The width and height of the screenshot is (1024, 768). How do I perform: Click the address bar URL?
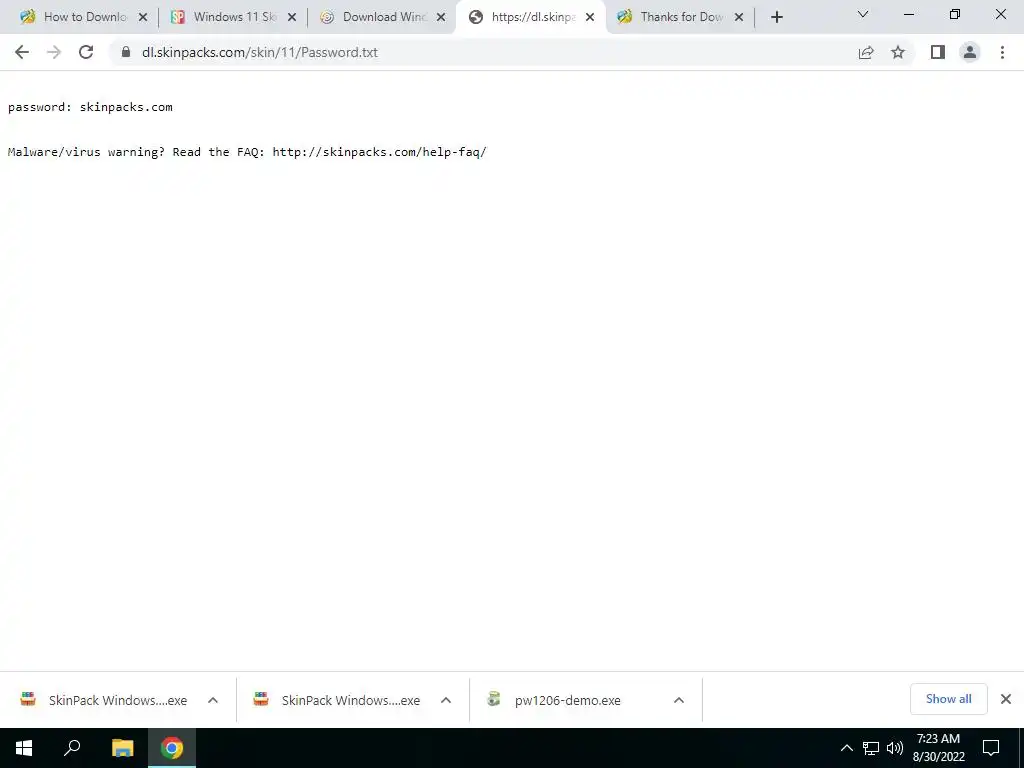pos(260,52)
